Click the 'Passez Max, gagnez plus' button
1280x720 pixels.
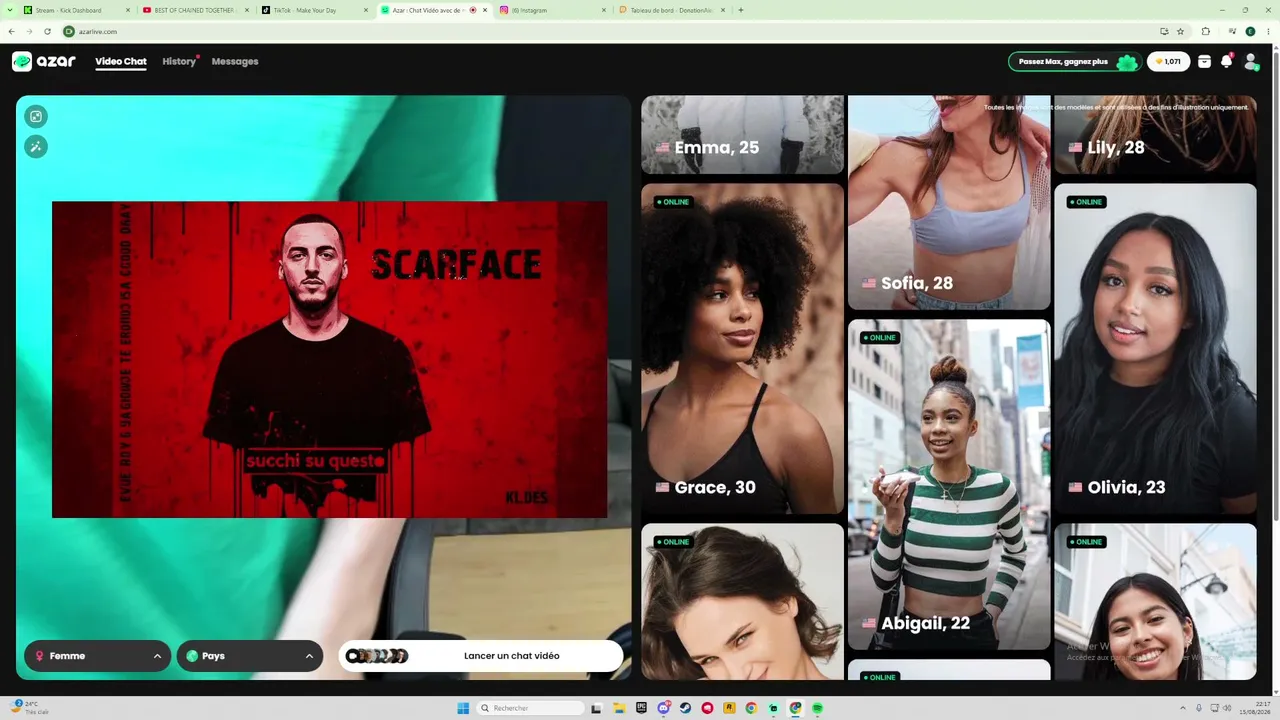click(x=1074, y=62)
